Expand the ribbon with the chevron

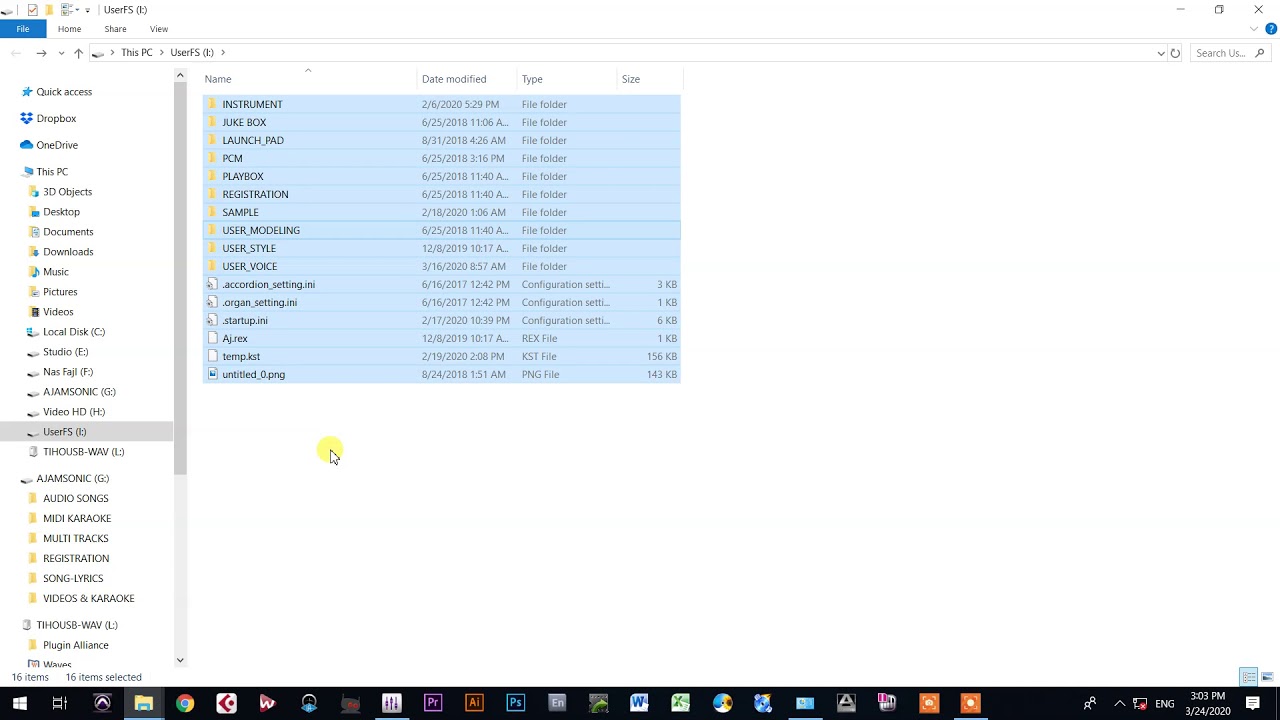(x=1254, y=29)
